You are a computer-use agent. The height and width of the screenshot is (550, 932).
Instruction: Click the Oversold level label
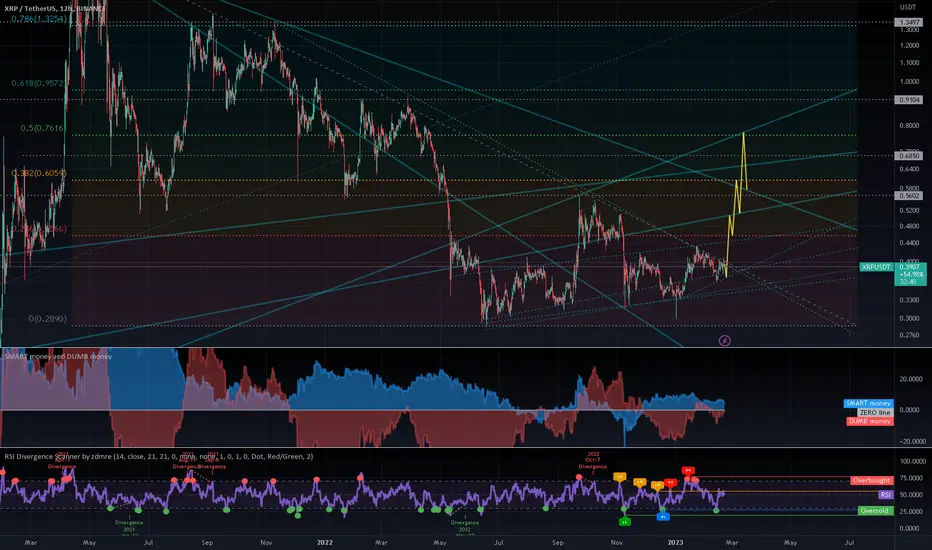pyautogui.click(x=875, y=511)
